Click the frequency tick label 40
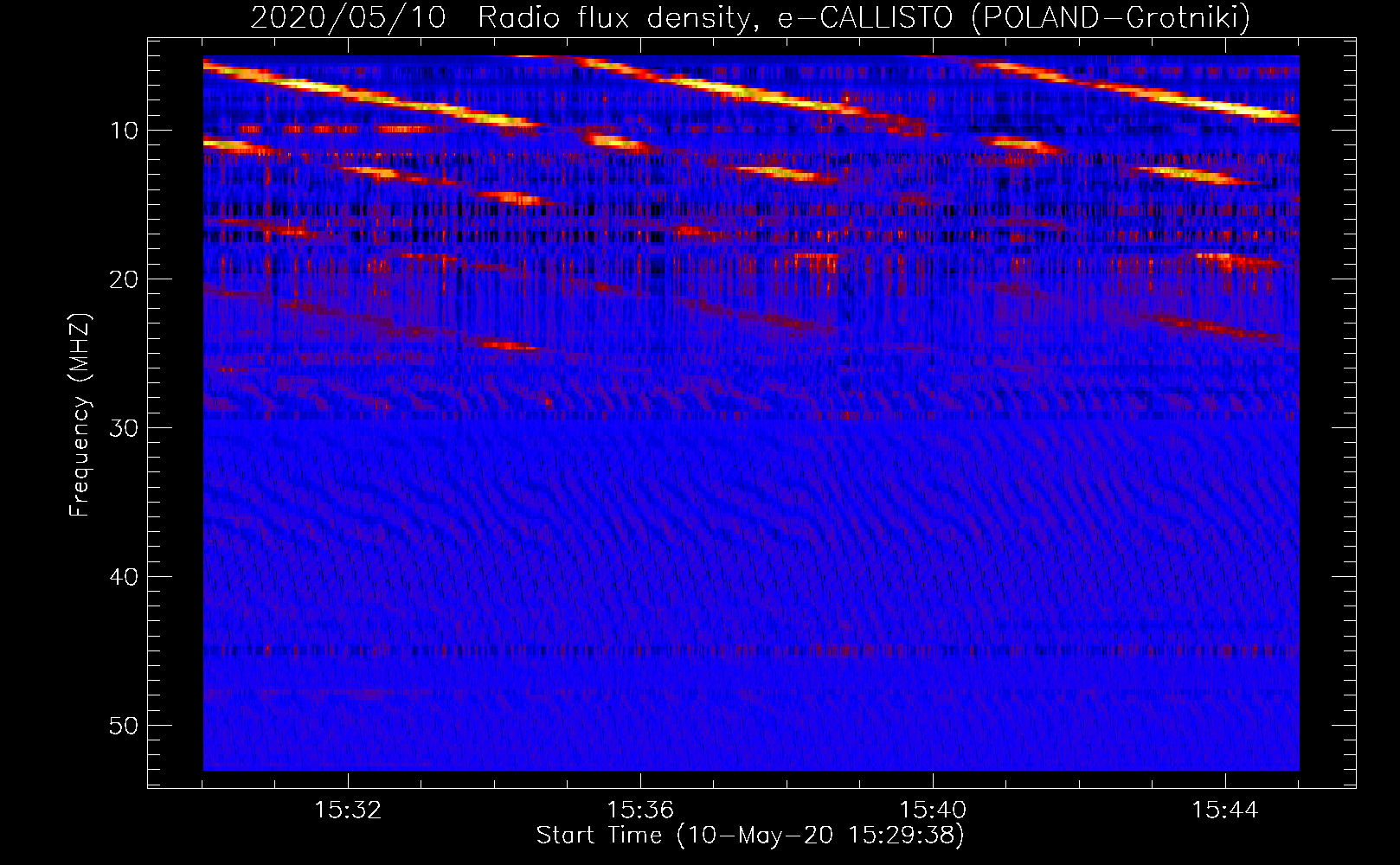Viewport: 1400px width, 865px height. click(125, 577)
